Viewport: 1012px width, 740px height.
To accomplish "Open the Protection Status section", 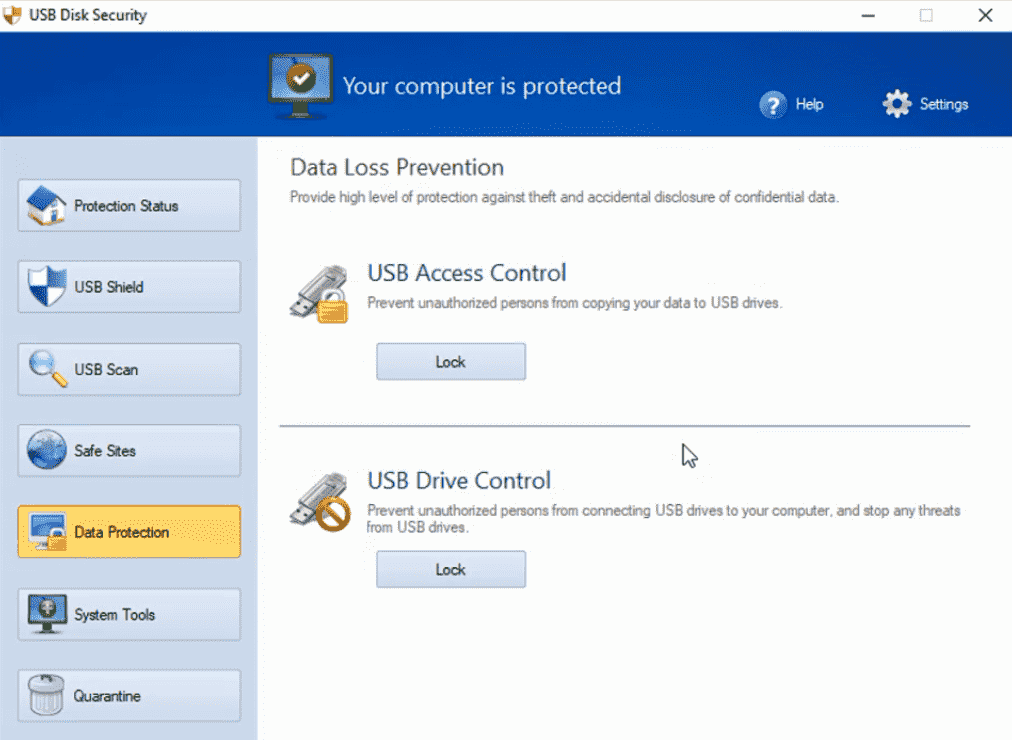I will (129, 206).
